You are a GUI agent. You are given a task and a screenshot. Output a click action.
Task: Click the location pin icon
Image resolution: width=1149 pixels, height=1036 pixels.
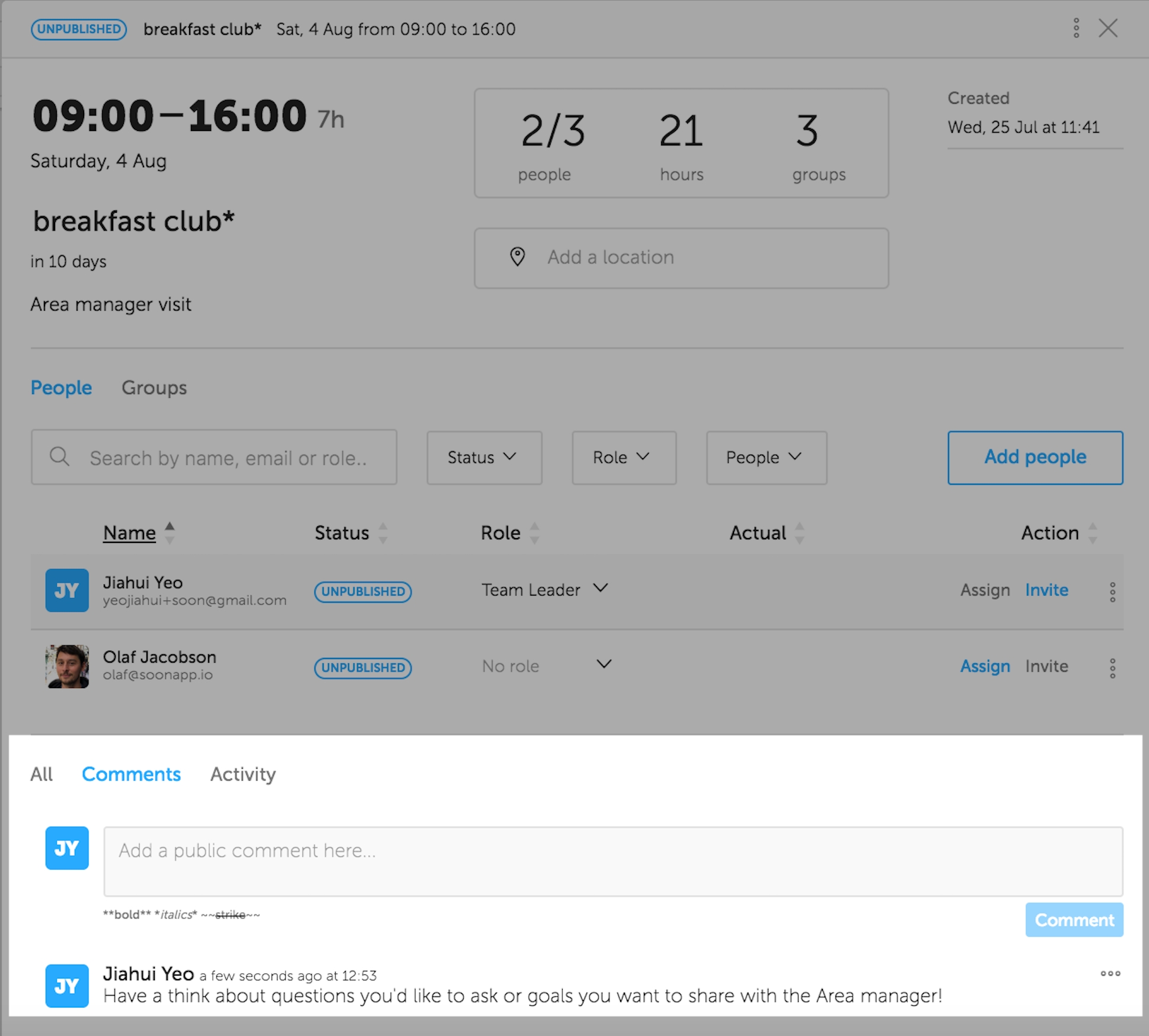click(518, 257)
